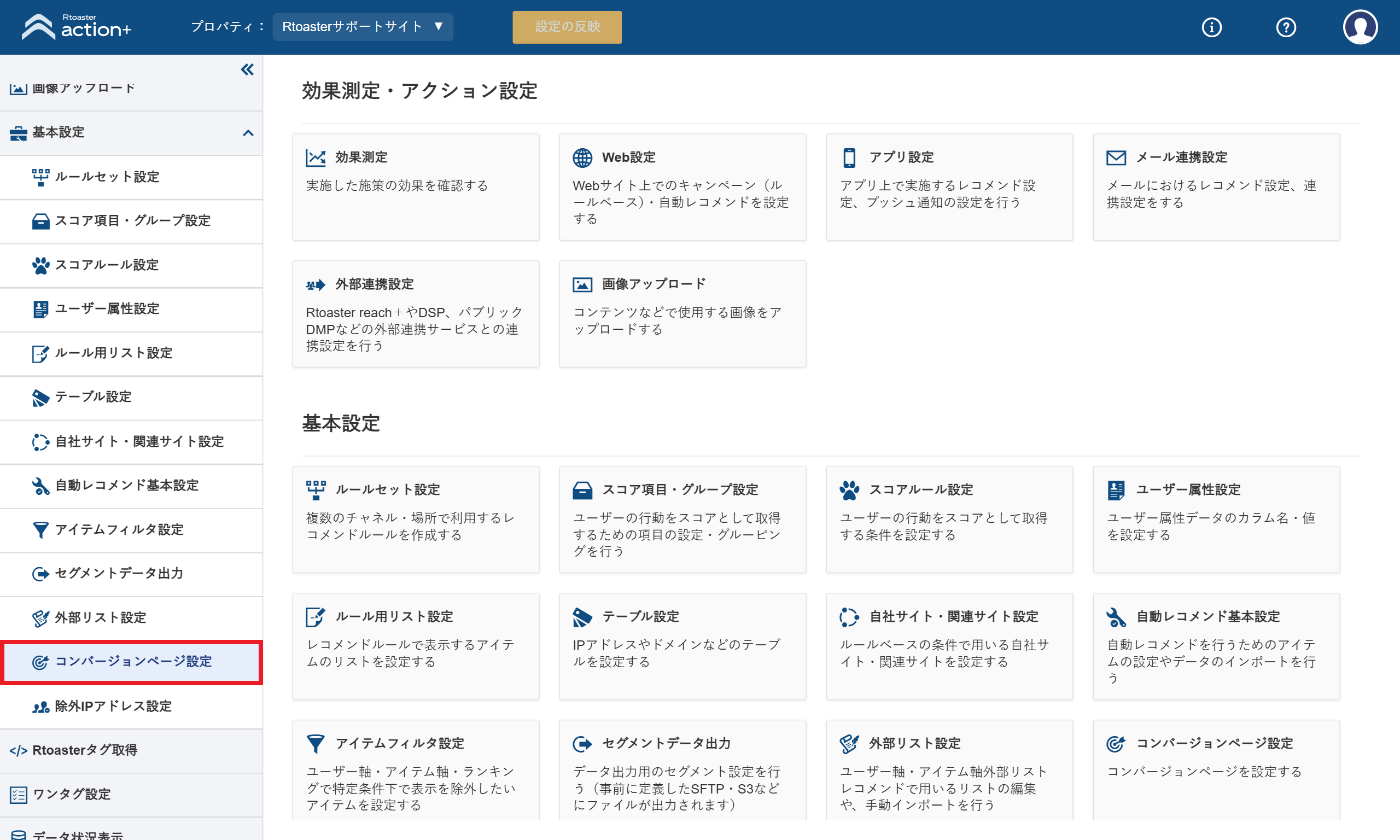This screenshot has height=840, width=1400.
Task: Collapse the sidebar with double chevron
Action: click(247, 69)
